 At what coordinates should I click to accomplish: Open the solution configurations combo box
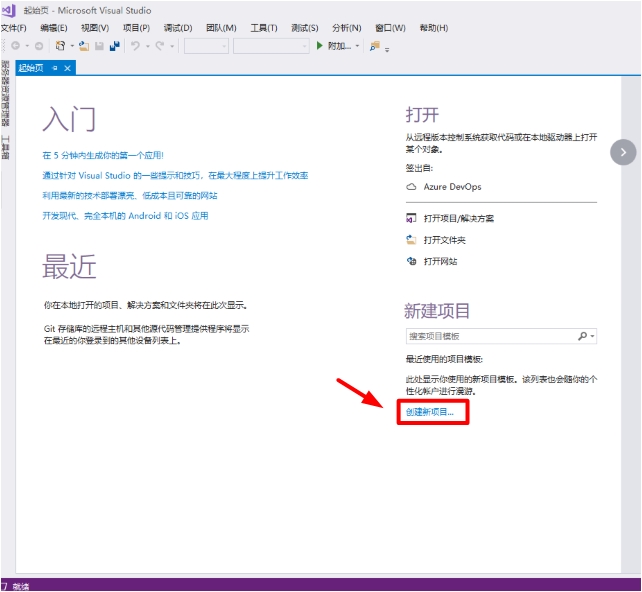click(x=206, y=46)
